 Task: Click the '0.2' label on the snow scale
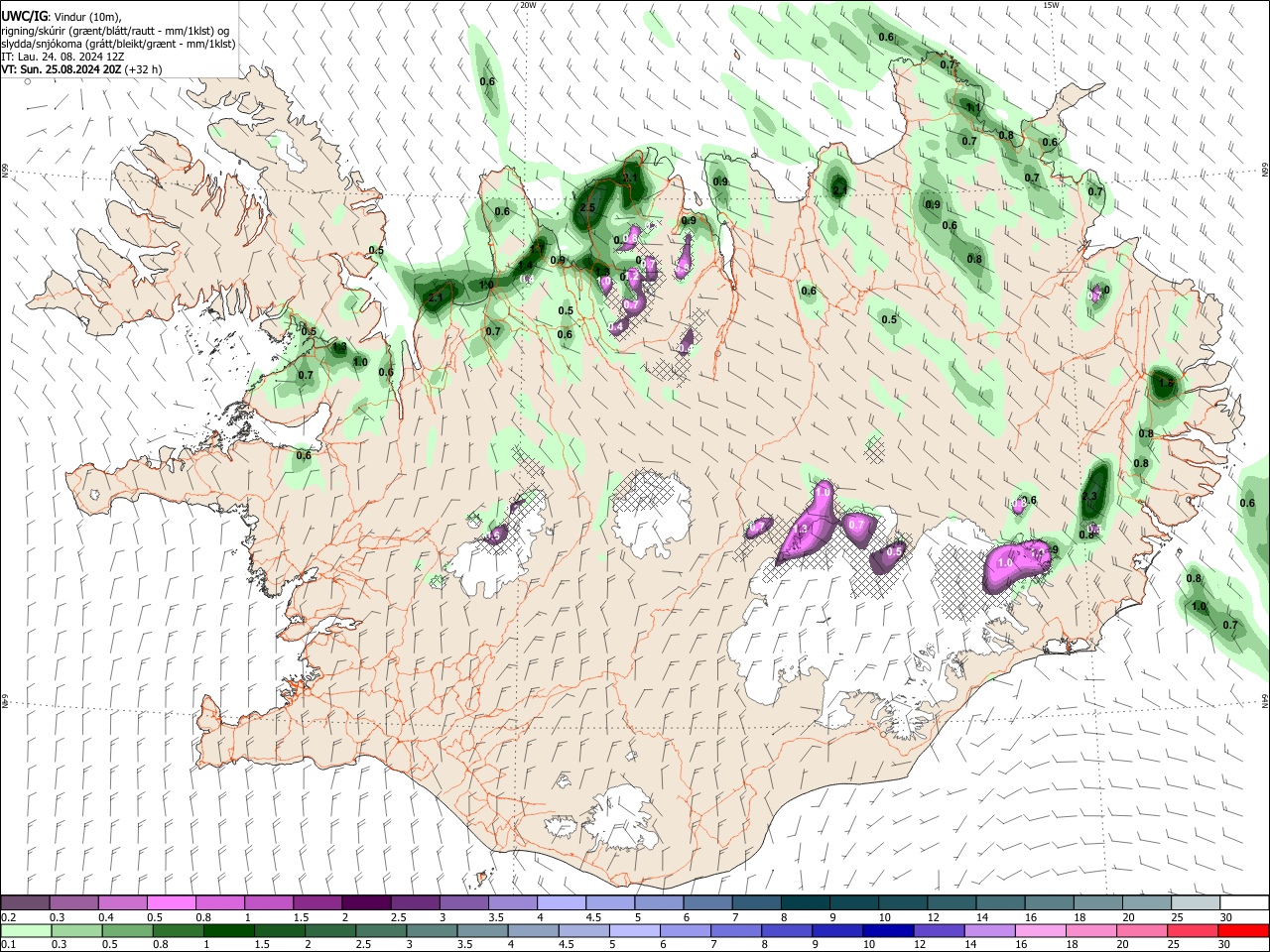tap(8, 917)
